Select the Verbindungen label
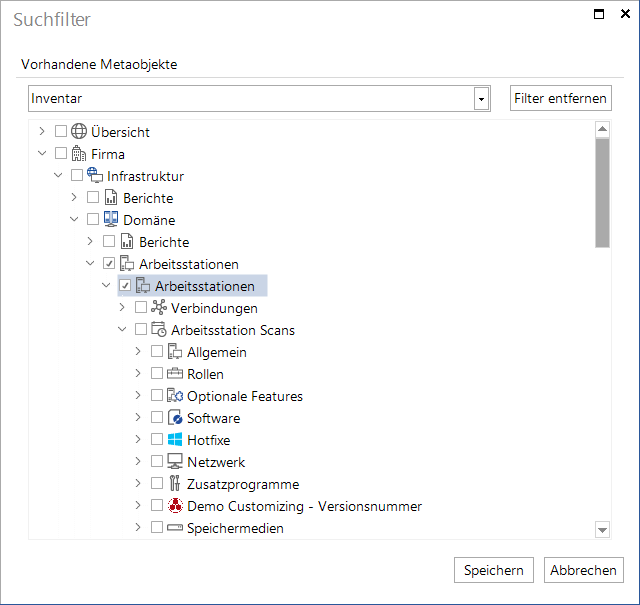Viewport: 640px width, 605px height. [x=214, y=308]
